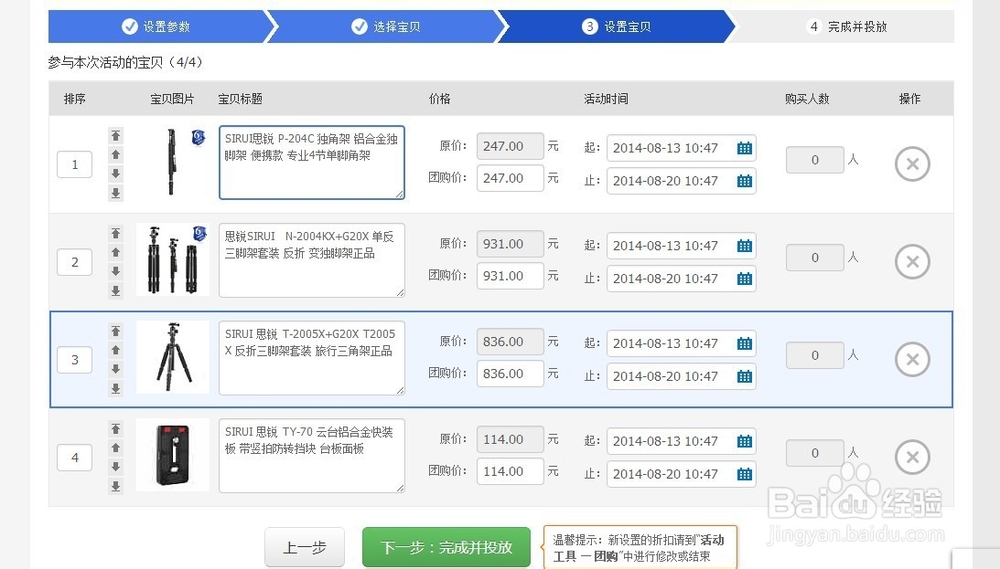Edit sort order field of item 2
1000x569 pixels.
(x=75, y=262)
